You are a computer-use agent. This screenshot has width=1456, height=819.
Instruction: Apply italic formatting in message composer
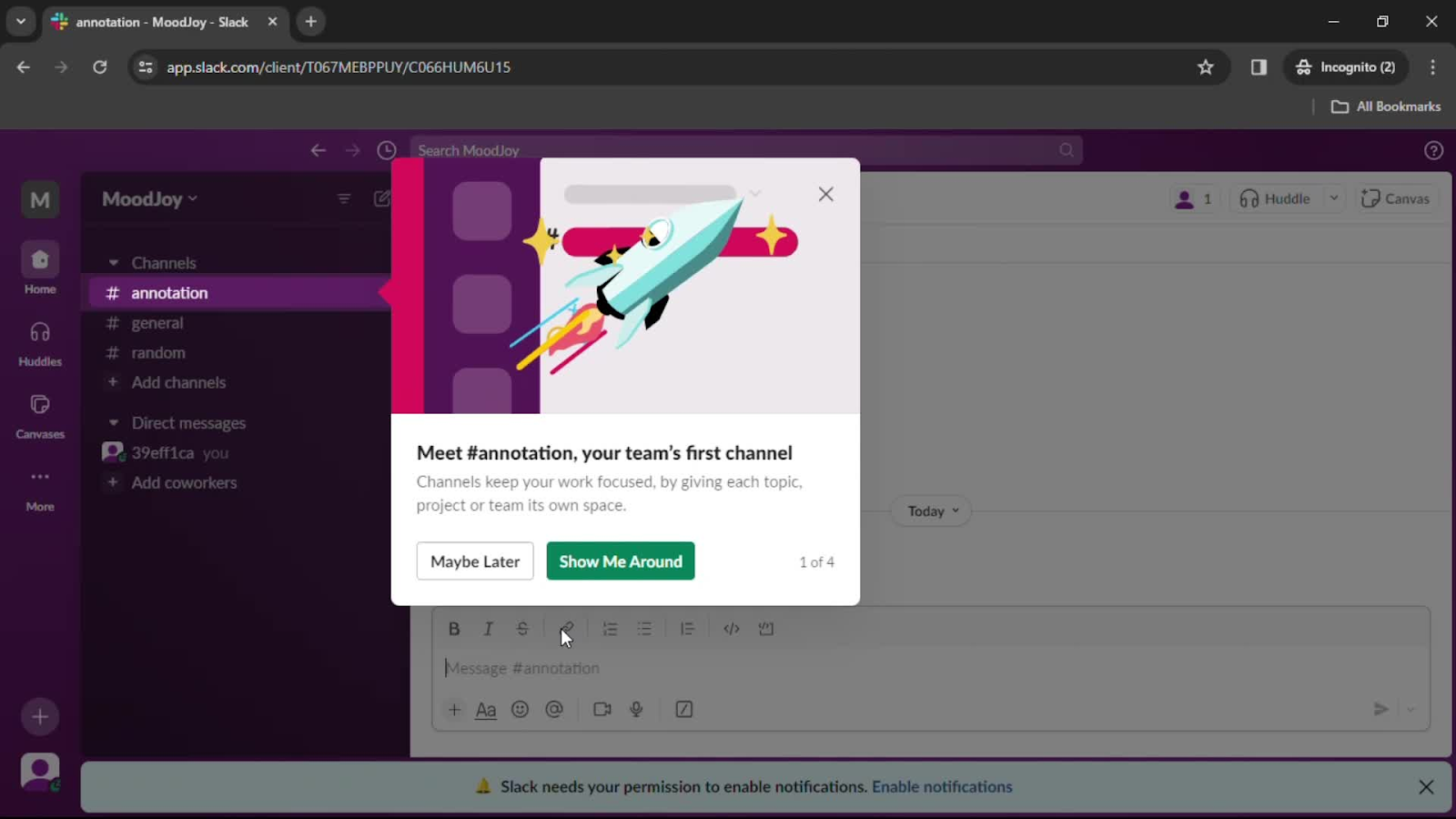(488, 629)
